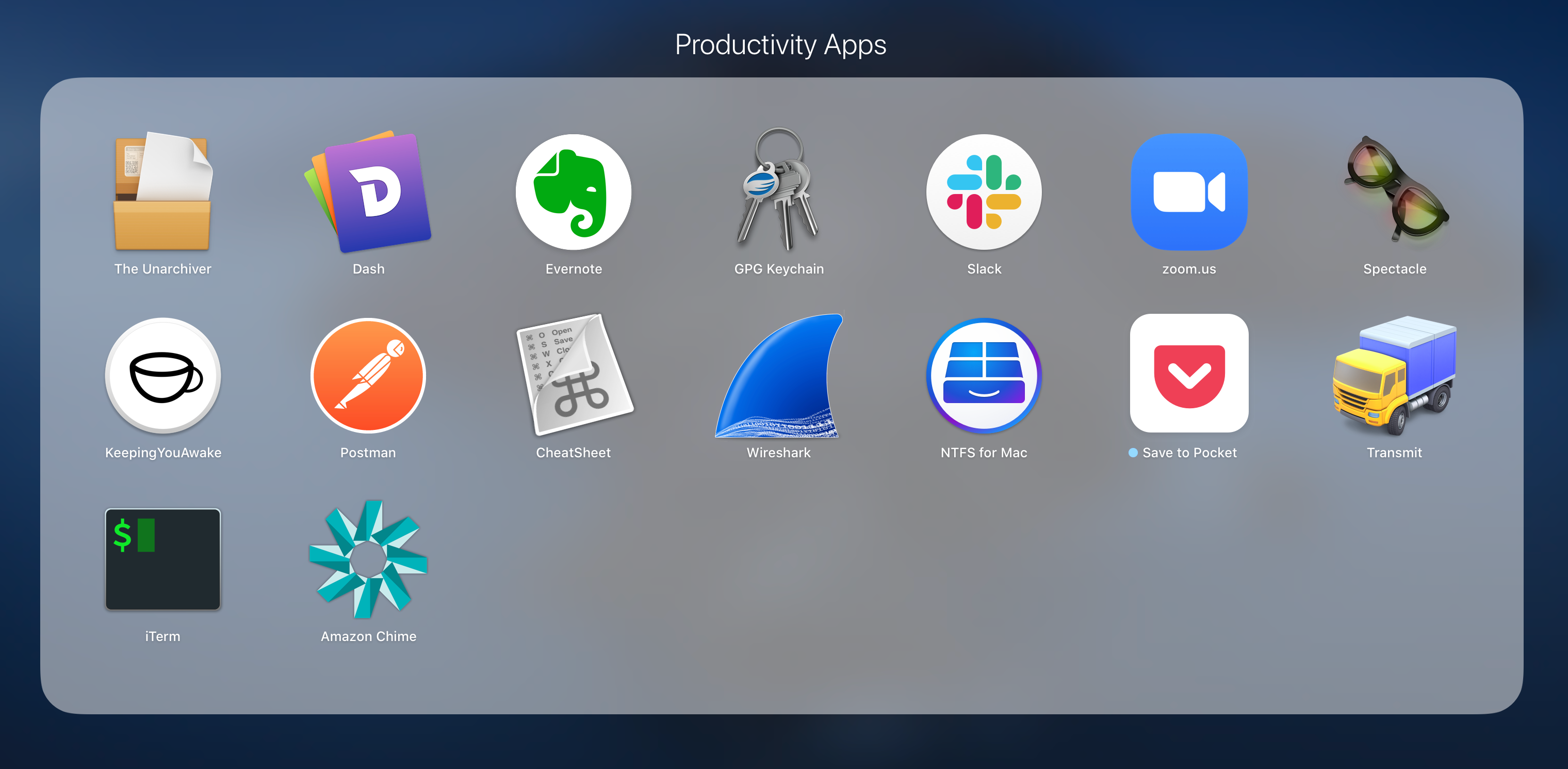Image resolution: width=1568 pixels, height=769 pixels.
Task: Click the Productivity Apps folder title
Action: click(780, 45)
